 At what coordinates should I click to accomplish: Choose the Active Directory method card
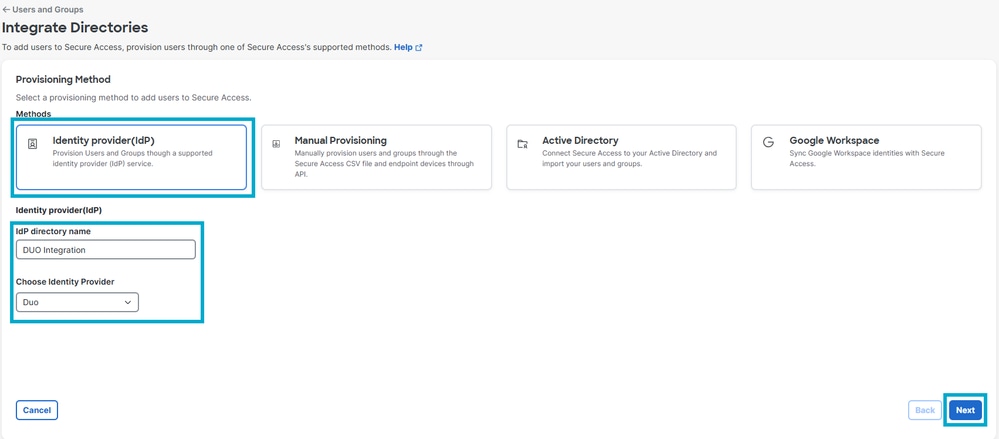(621, 157)
